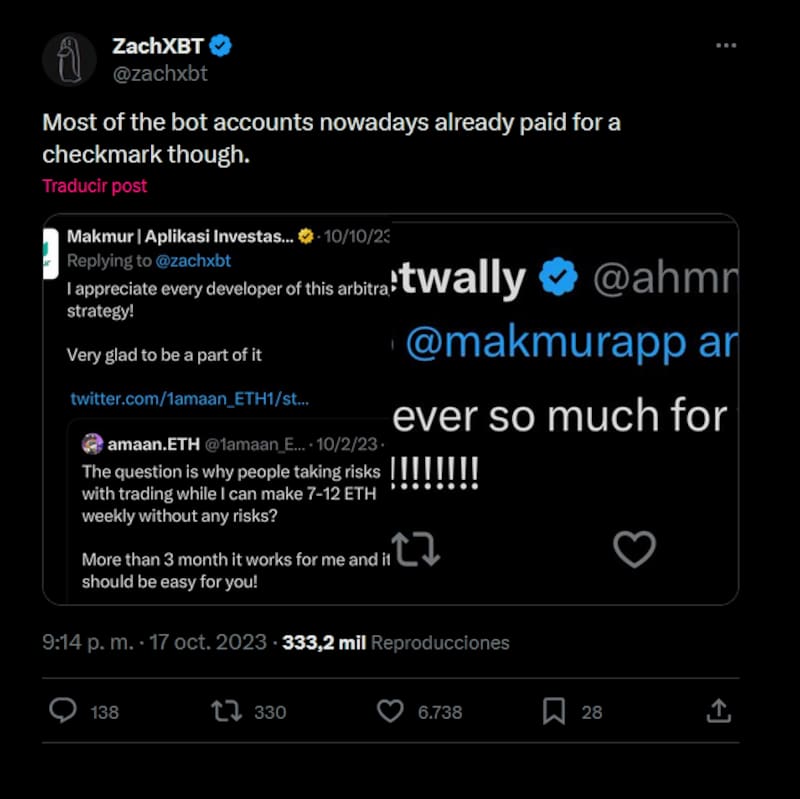Click the amaan.ETH avatar in quoted post
800x799 pixels.
click(93, 444)
